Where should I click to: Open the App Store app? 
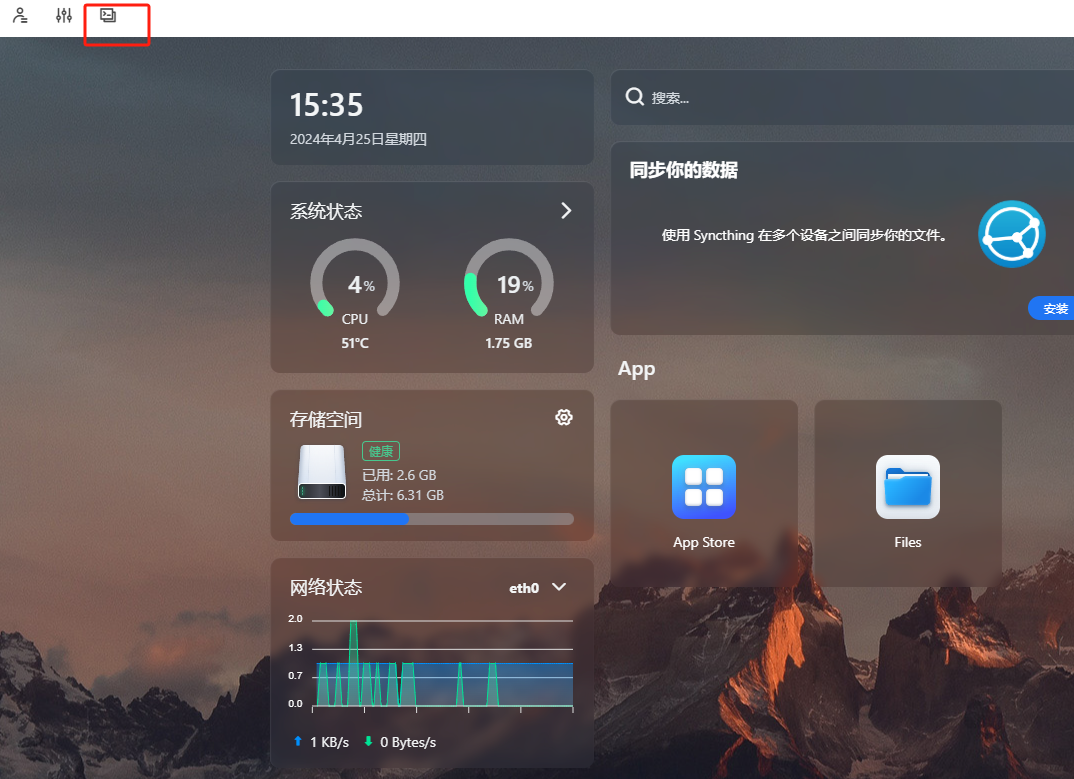pos(704,488)
